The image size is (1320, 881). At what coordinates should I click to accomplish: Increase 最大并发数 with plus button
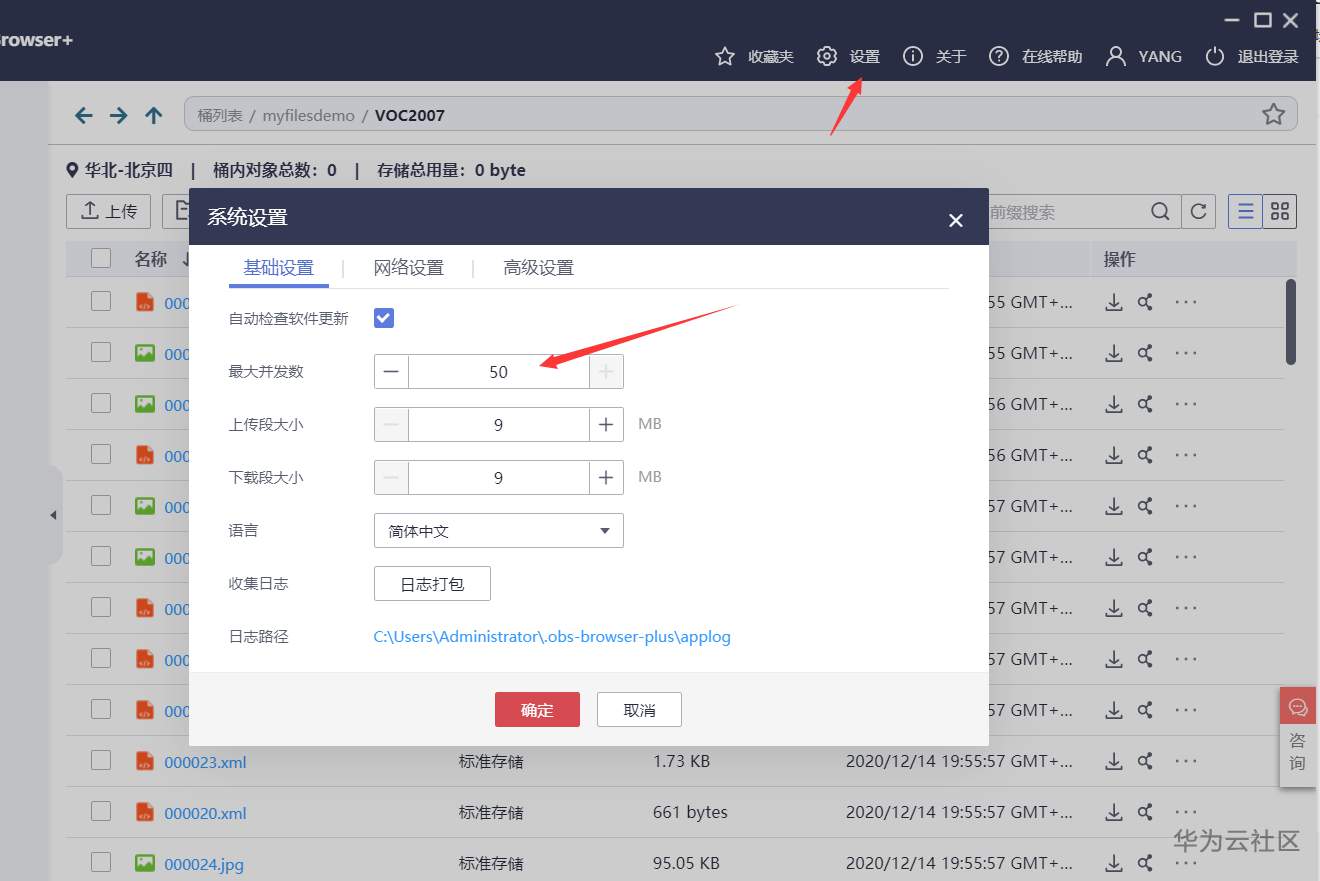point(606,372)
